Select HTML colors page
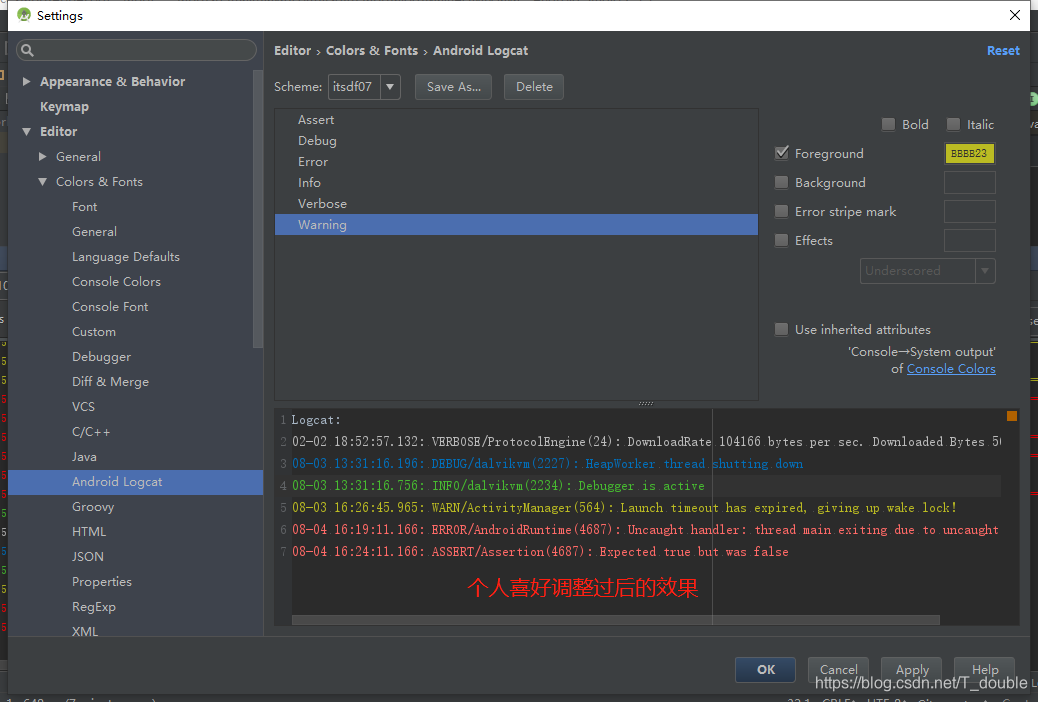Image resolution: width=1038 pixels, height=702 pixels. click(89, 532)
